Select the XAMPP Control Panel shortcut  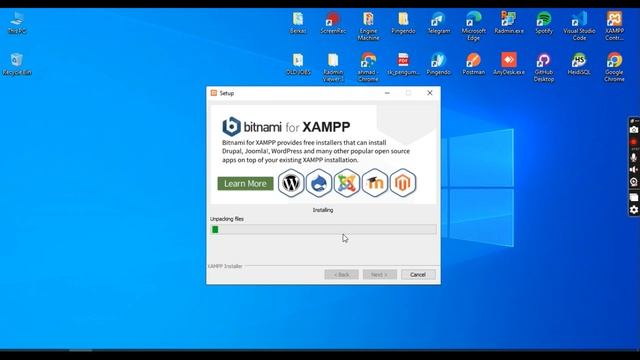pos(614,27)
